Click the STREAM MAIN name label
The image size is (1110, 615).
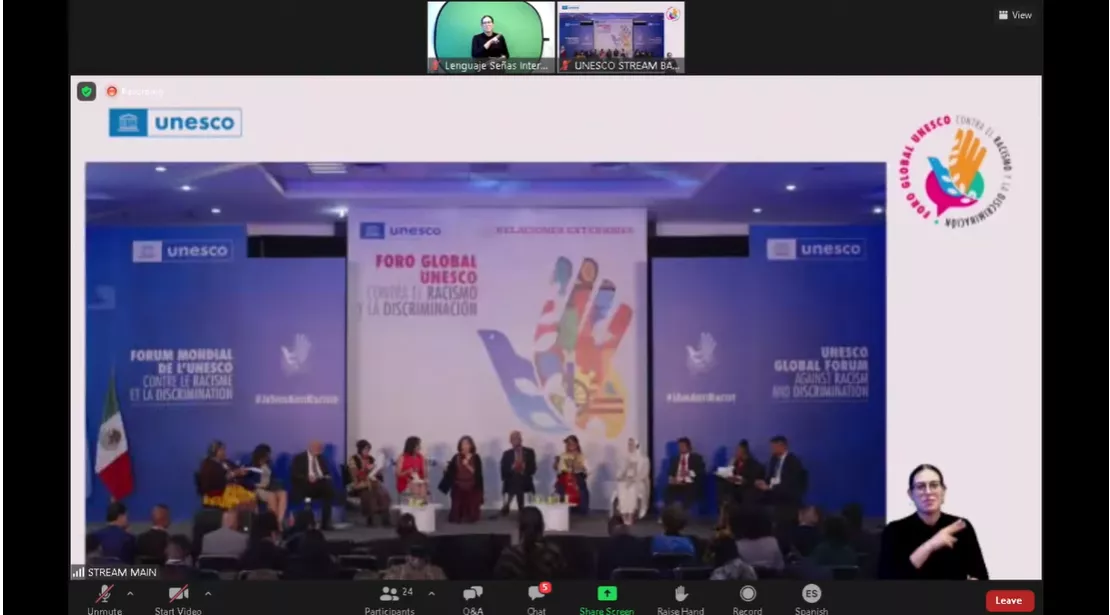[x=122, y=573]
